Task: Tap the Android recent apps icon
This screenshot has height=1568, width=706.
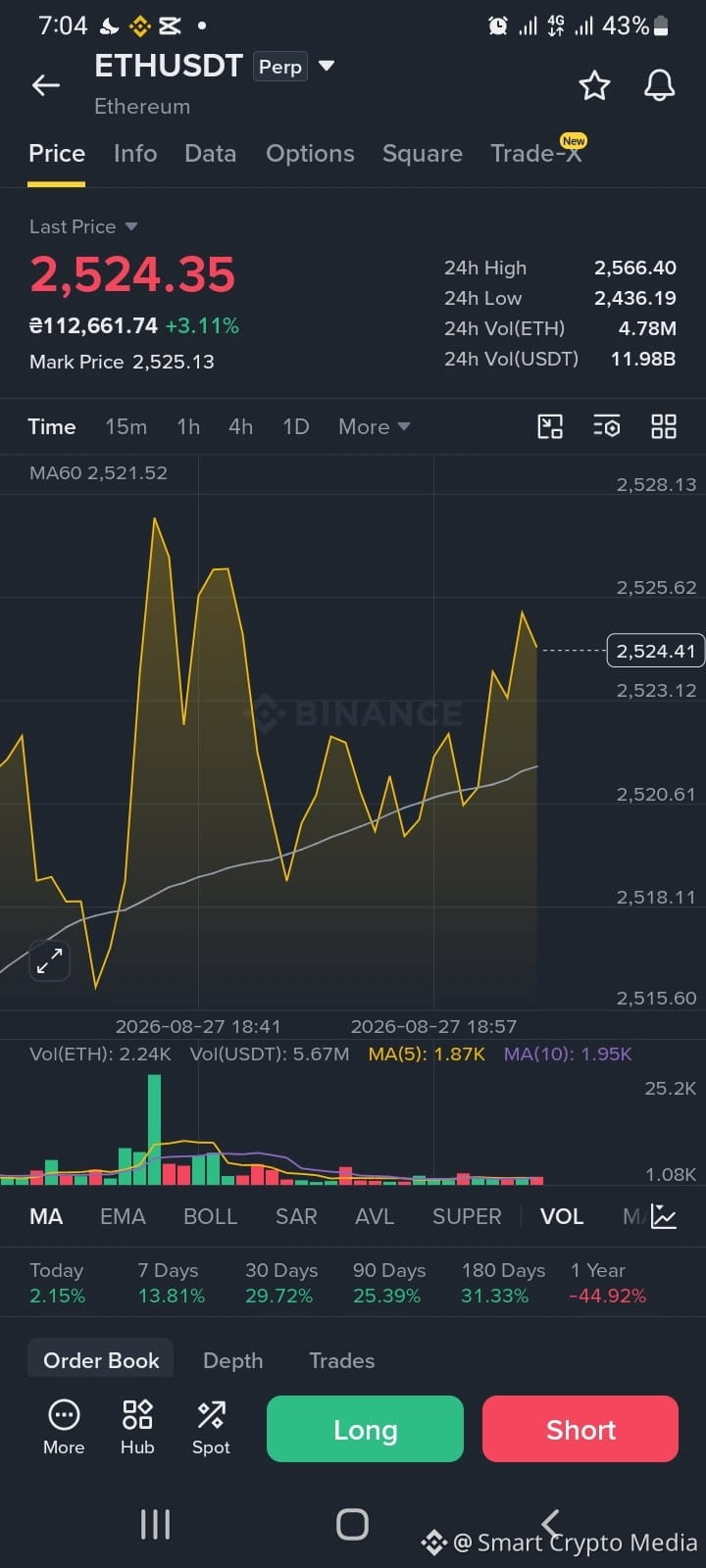Action: click(155, 1524)
